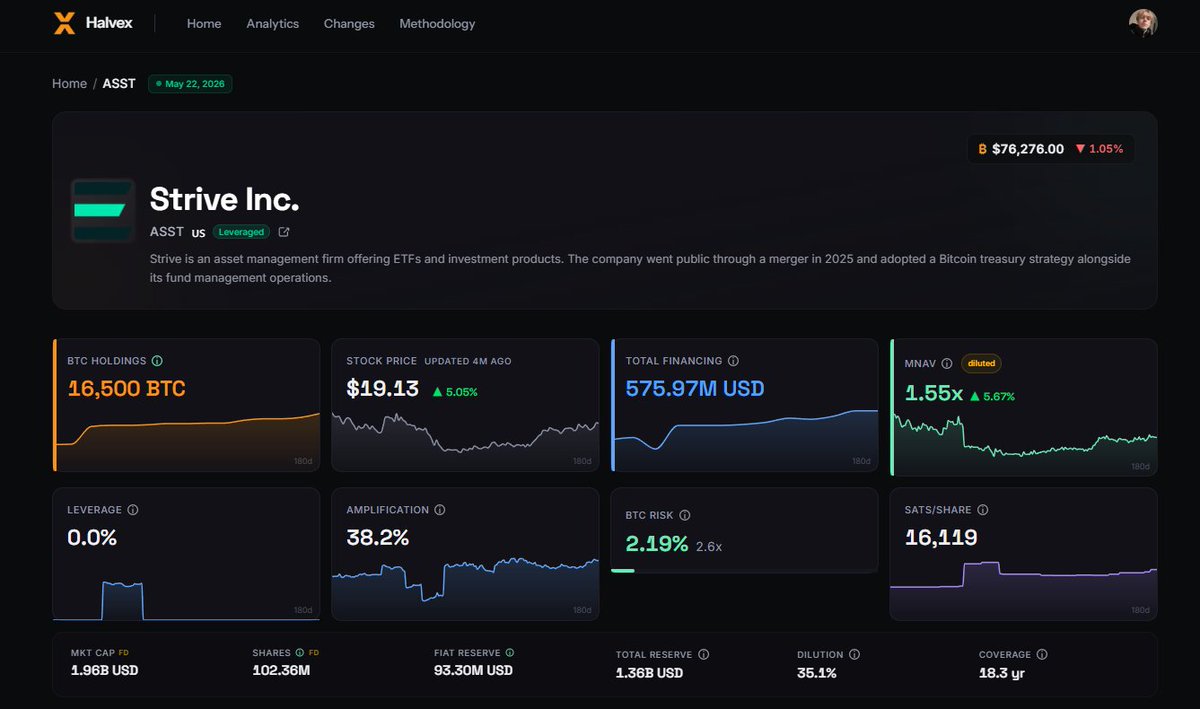Click the Leverage info icon
Viewport: 1200px width, 709px height.
click(133, 510)
